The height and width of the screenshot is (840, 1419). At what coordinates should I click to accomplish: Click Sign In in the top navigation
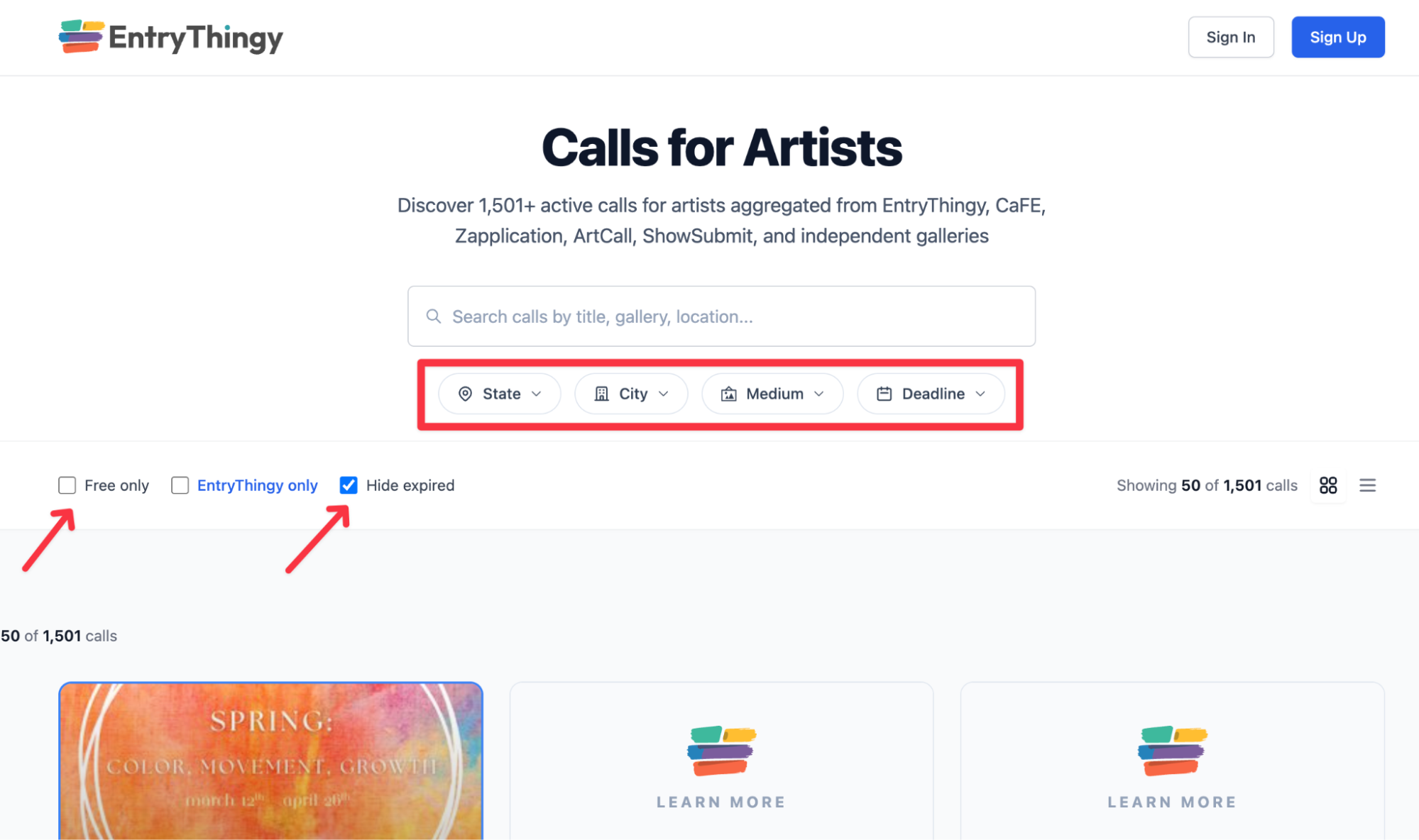[x=1230, y=37]
